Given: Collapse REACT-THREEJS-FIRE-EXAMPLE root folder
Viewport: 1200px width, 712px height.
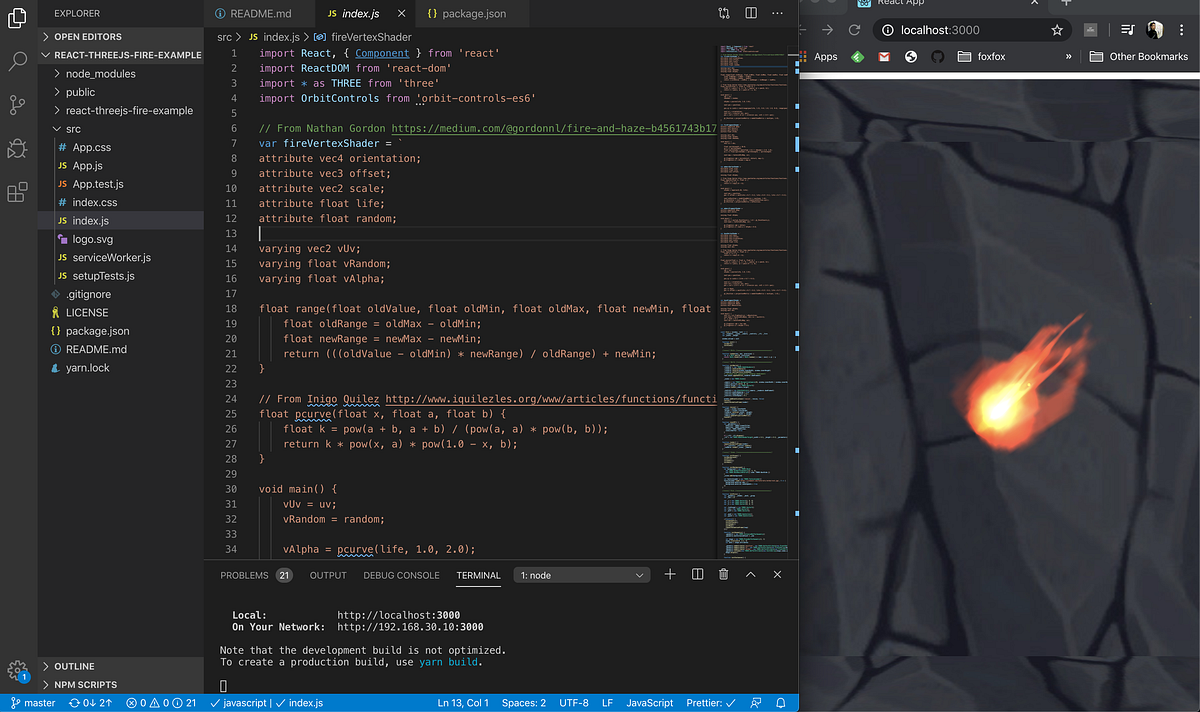Looking at the screenshot, I should pos(120,55).
